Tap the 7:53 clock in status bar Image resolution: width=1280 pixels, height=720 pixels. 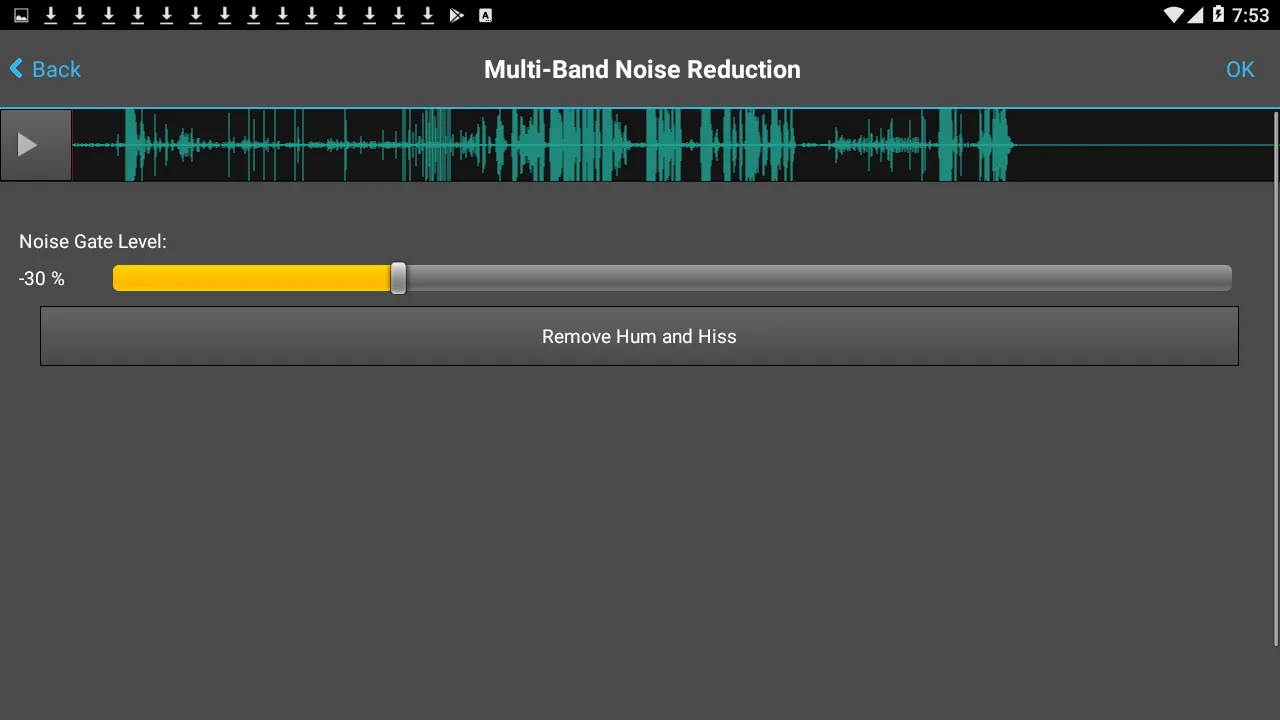[1251, 15]
